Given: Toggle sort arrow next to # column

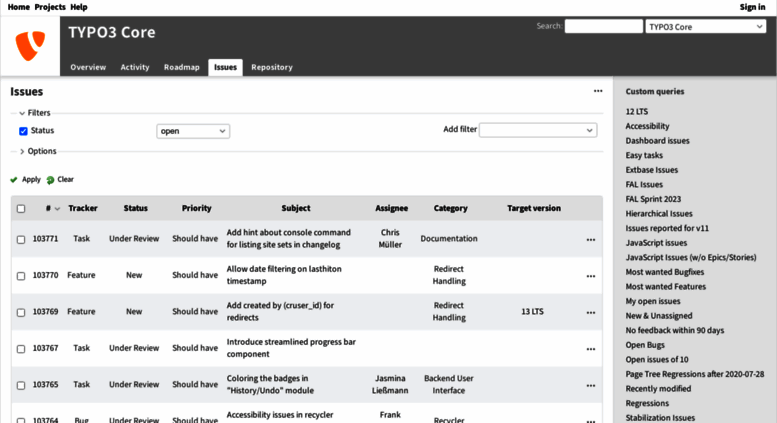Looking at the screenshot, I should coord(57,209).
